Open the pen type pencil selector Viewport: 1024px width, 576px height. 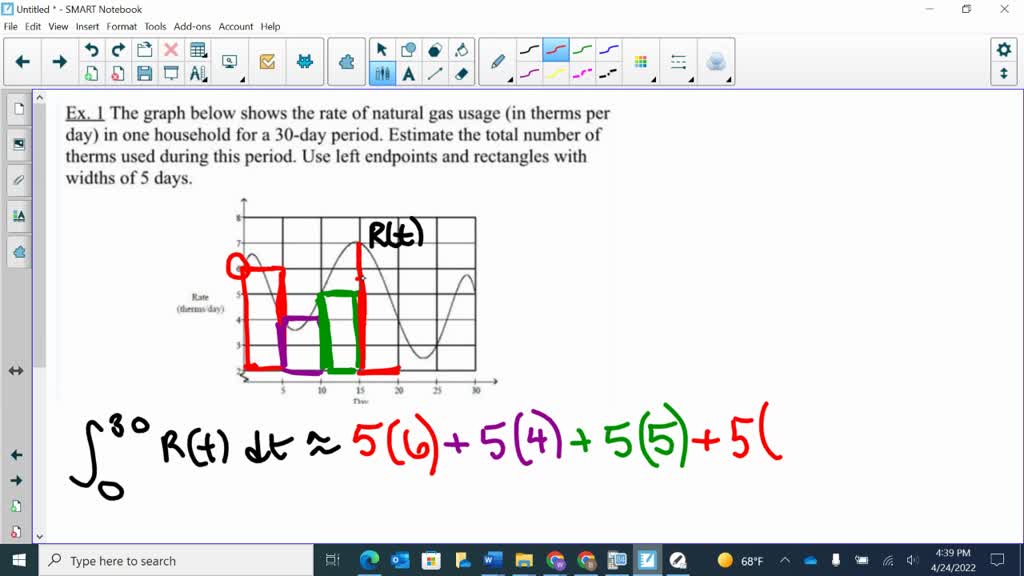[x=498, y=62]
